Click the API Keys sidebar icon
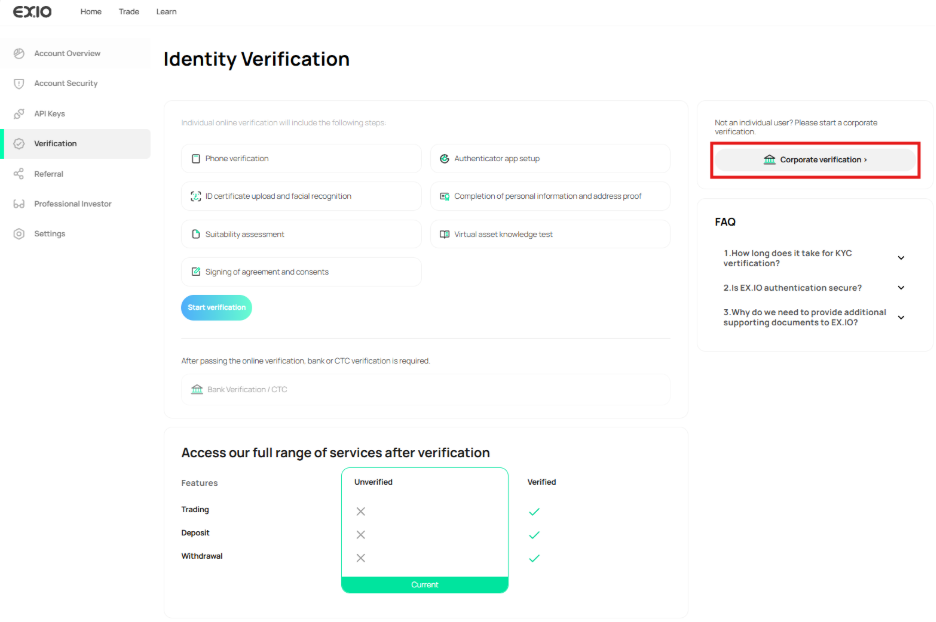Screen dimensions: 936x622 [19, 114]
